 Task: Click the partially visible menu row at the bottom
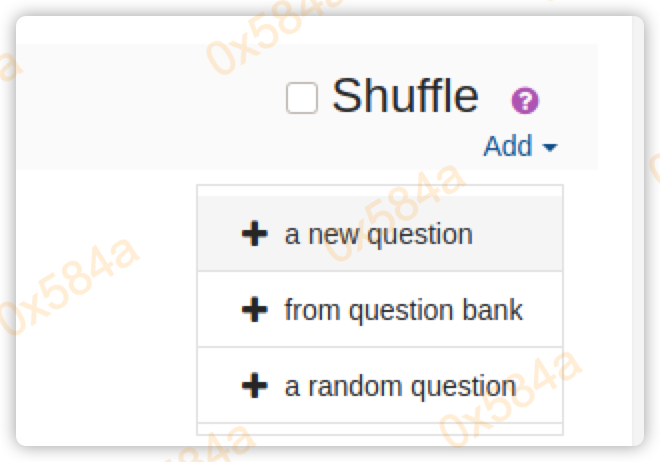[x=380, y=429]
